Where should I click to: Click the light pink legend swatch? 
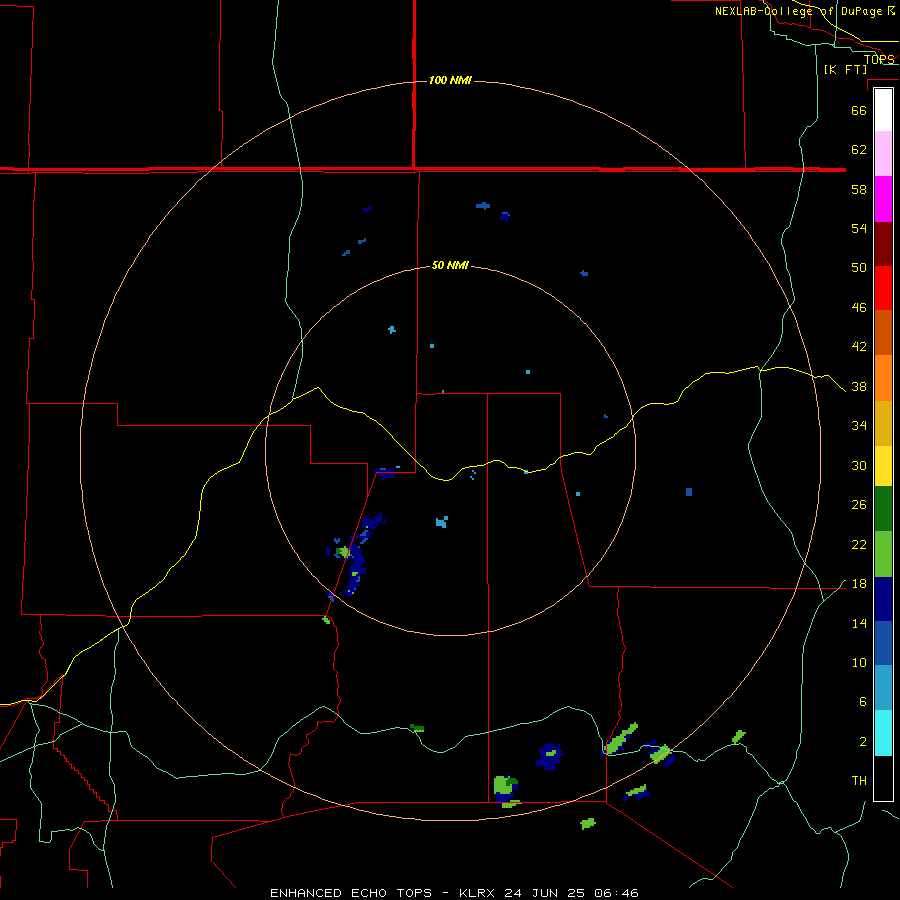pyautogui.click(x=883, y=154)
